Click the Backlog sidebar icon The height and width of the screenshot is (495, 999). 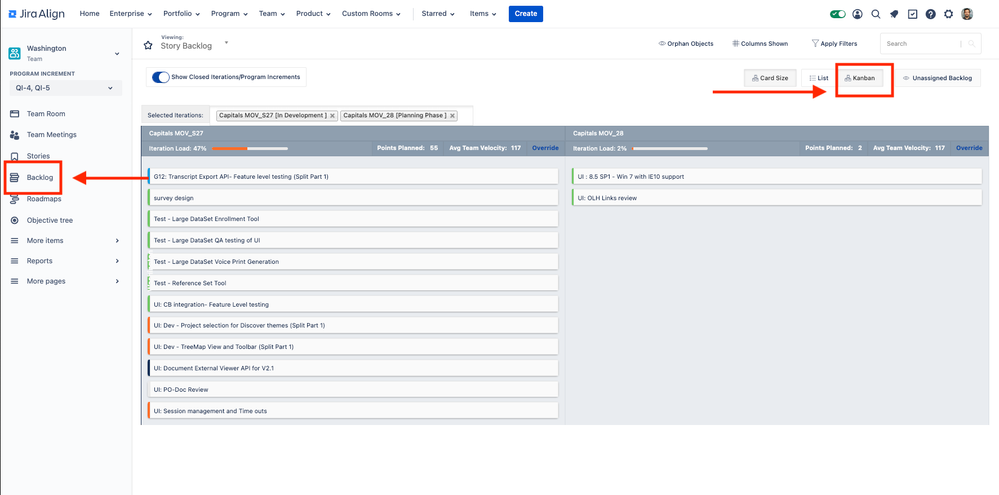(14, 177)
